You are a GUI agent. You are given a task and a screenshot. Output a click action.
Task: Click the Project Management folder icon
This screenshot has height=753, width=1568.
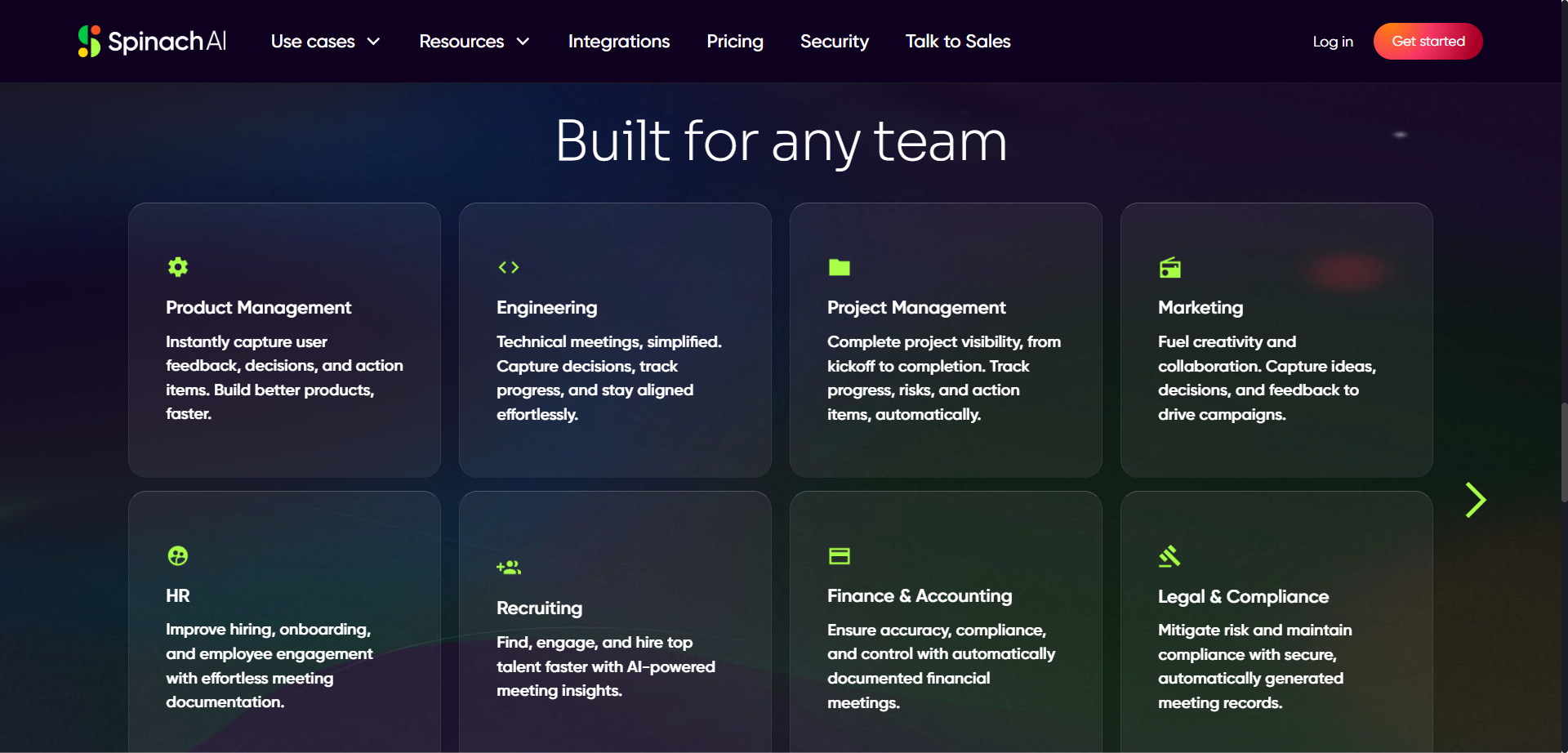[840, 267]
